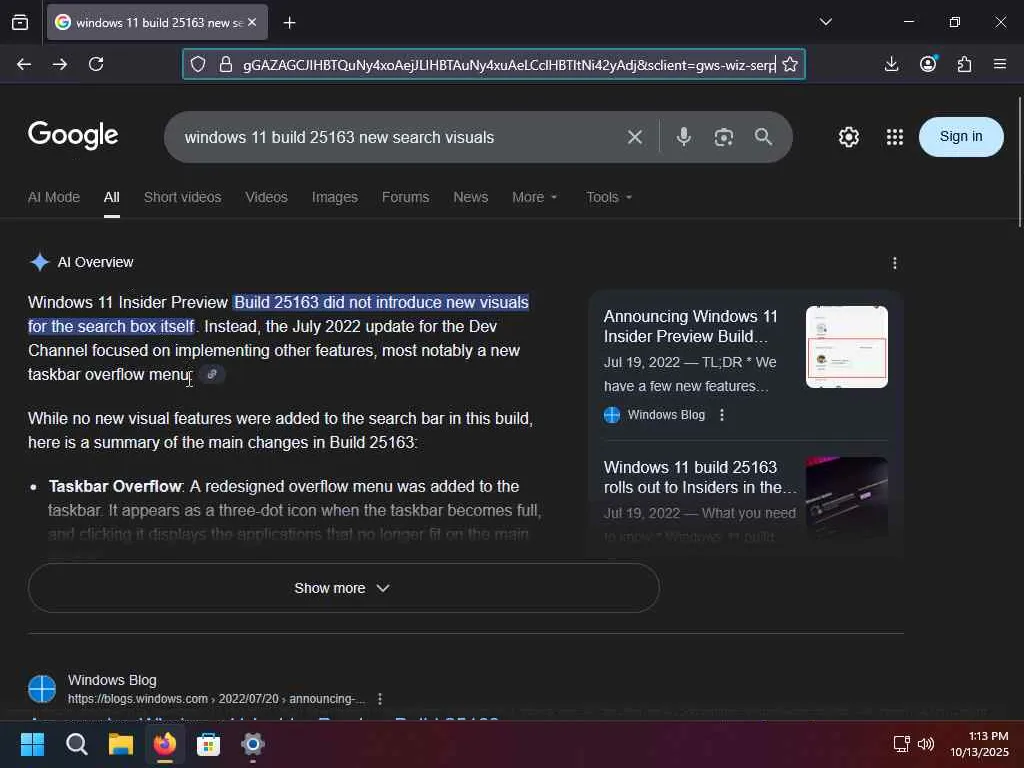Screen dimensions: 1024x768
Task: Click the Windows Blog result favicon
Action: pos(42,689)
